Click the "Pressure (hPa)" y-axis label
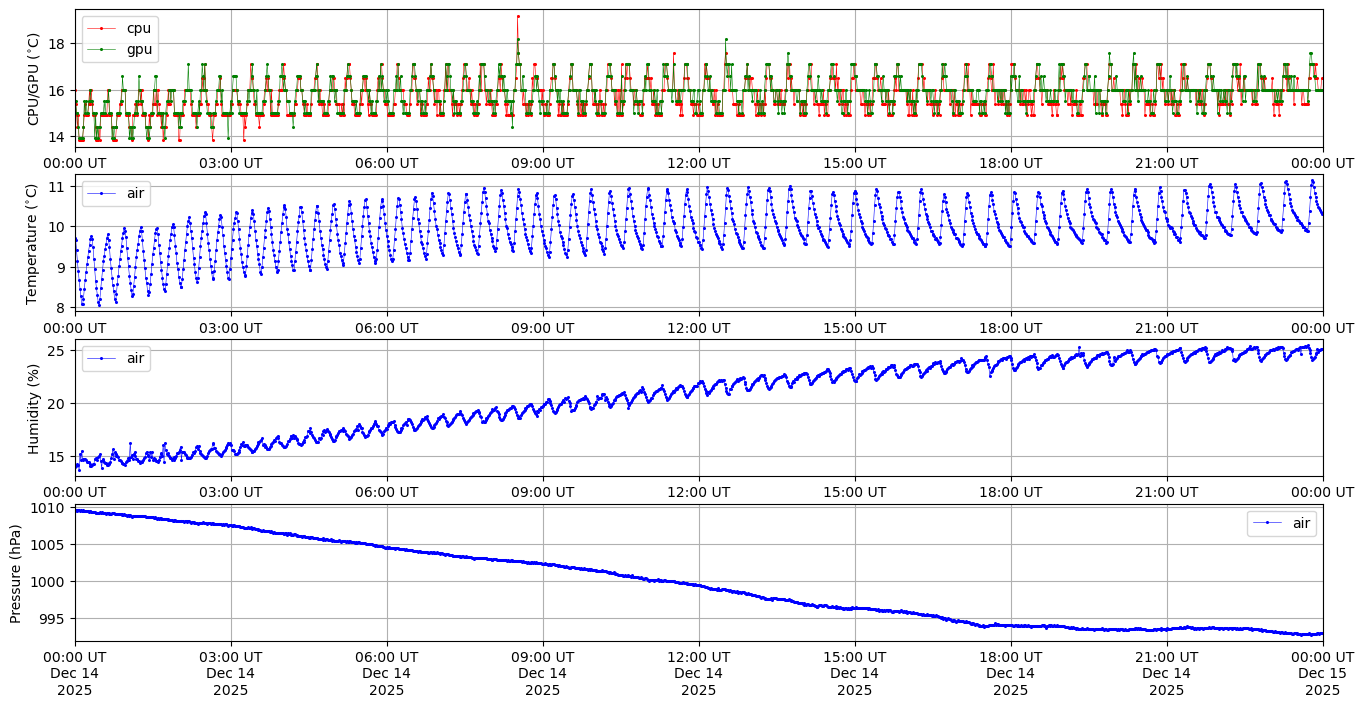 (x=15, y=572)
